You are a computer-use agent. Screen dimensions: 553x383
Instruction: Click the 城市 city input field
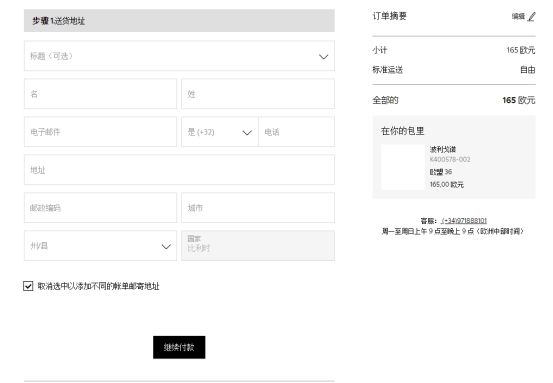[x=258, y=208]
